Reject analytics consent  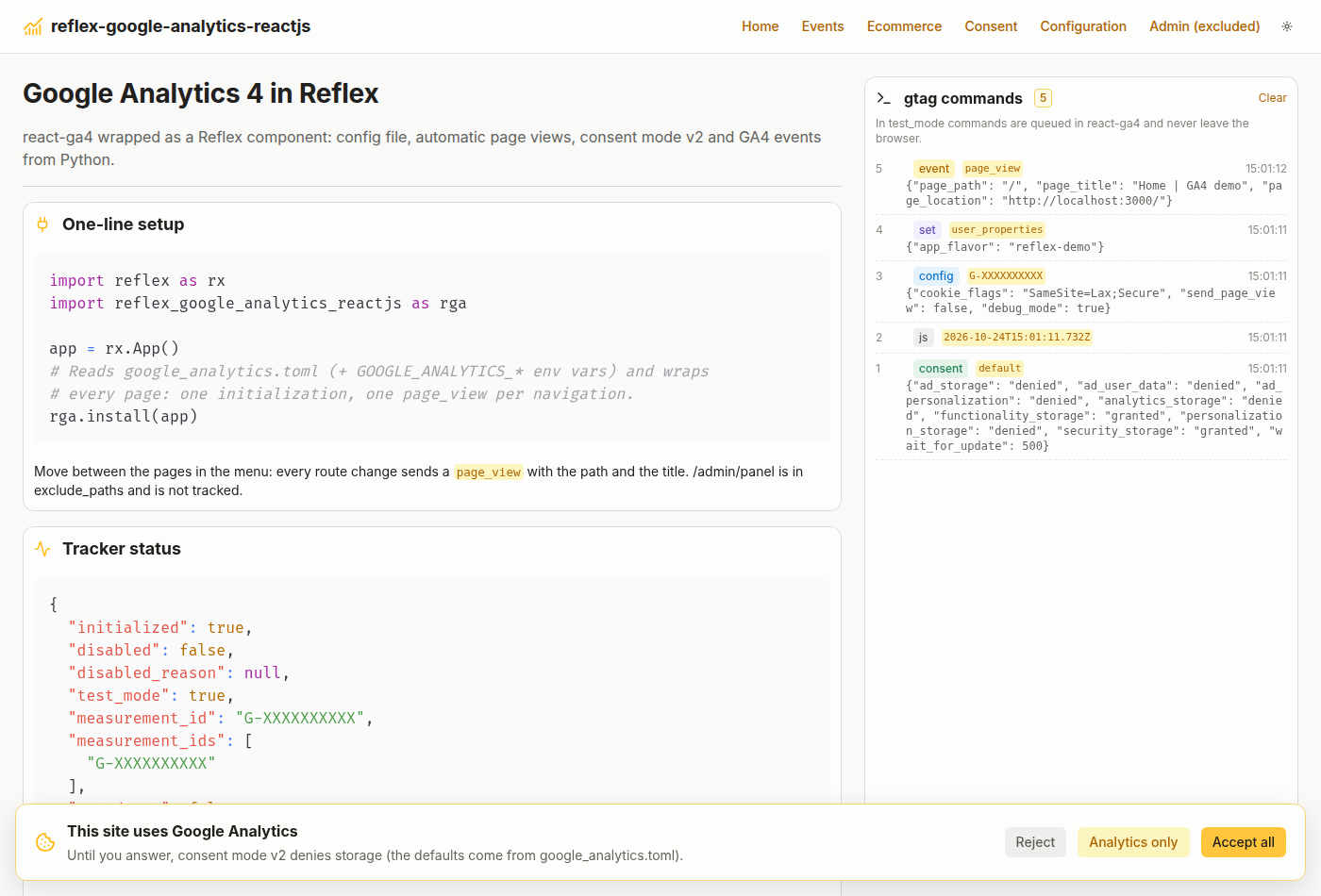(1035, 842)
